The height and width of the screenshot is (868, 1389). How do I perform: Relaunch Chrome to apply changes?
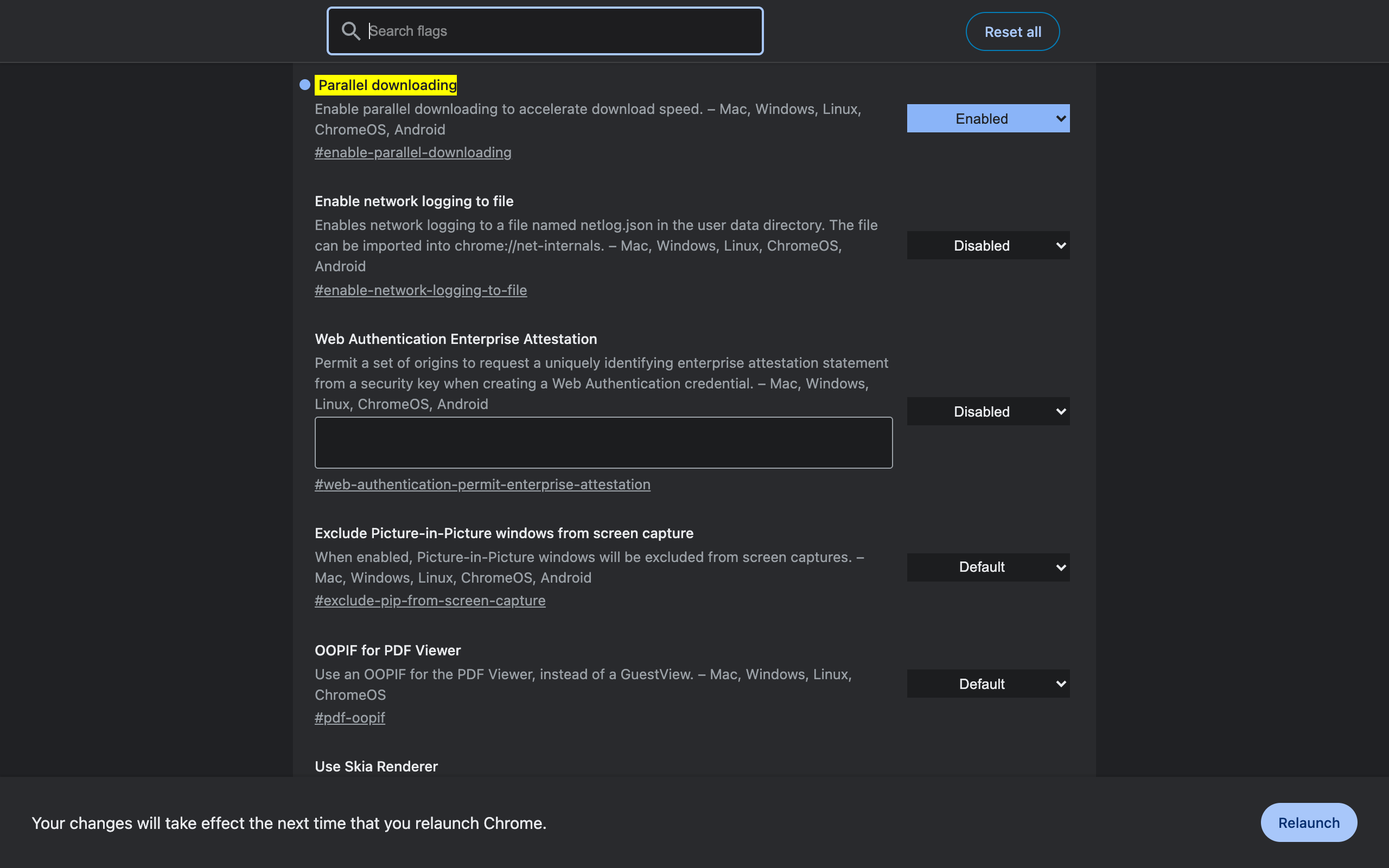1309,822
